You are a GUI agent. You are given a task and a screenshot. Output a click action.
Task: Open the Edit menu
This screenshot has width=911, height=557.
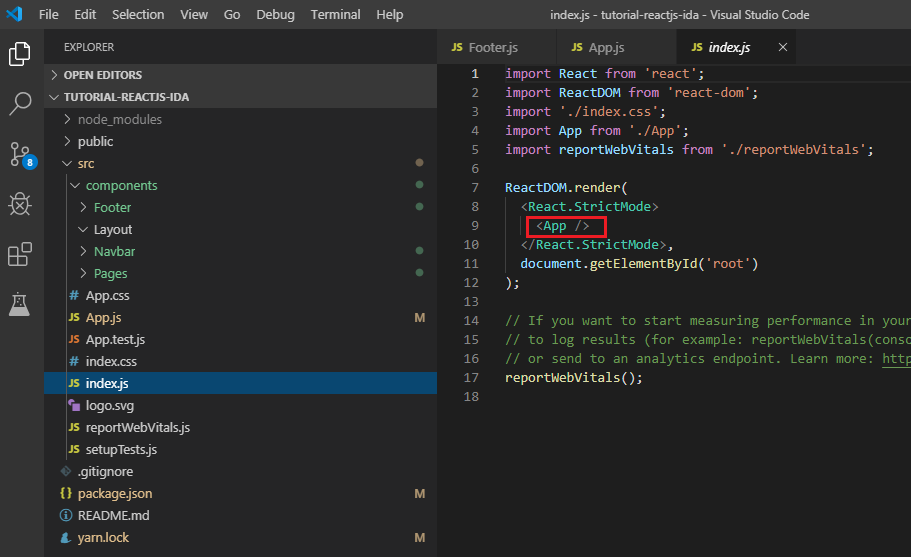85,15
